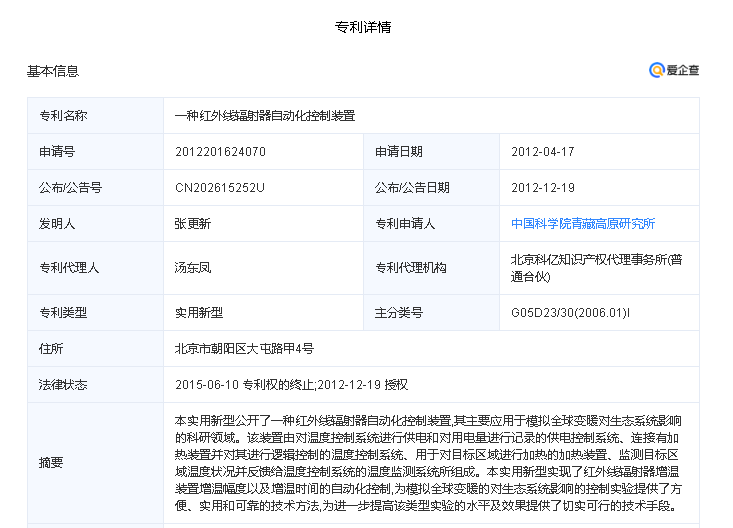Select the patent type value 实用新型
This screenshot has width=733, height=528.
[199, 313]
